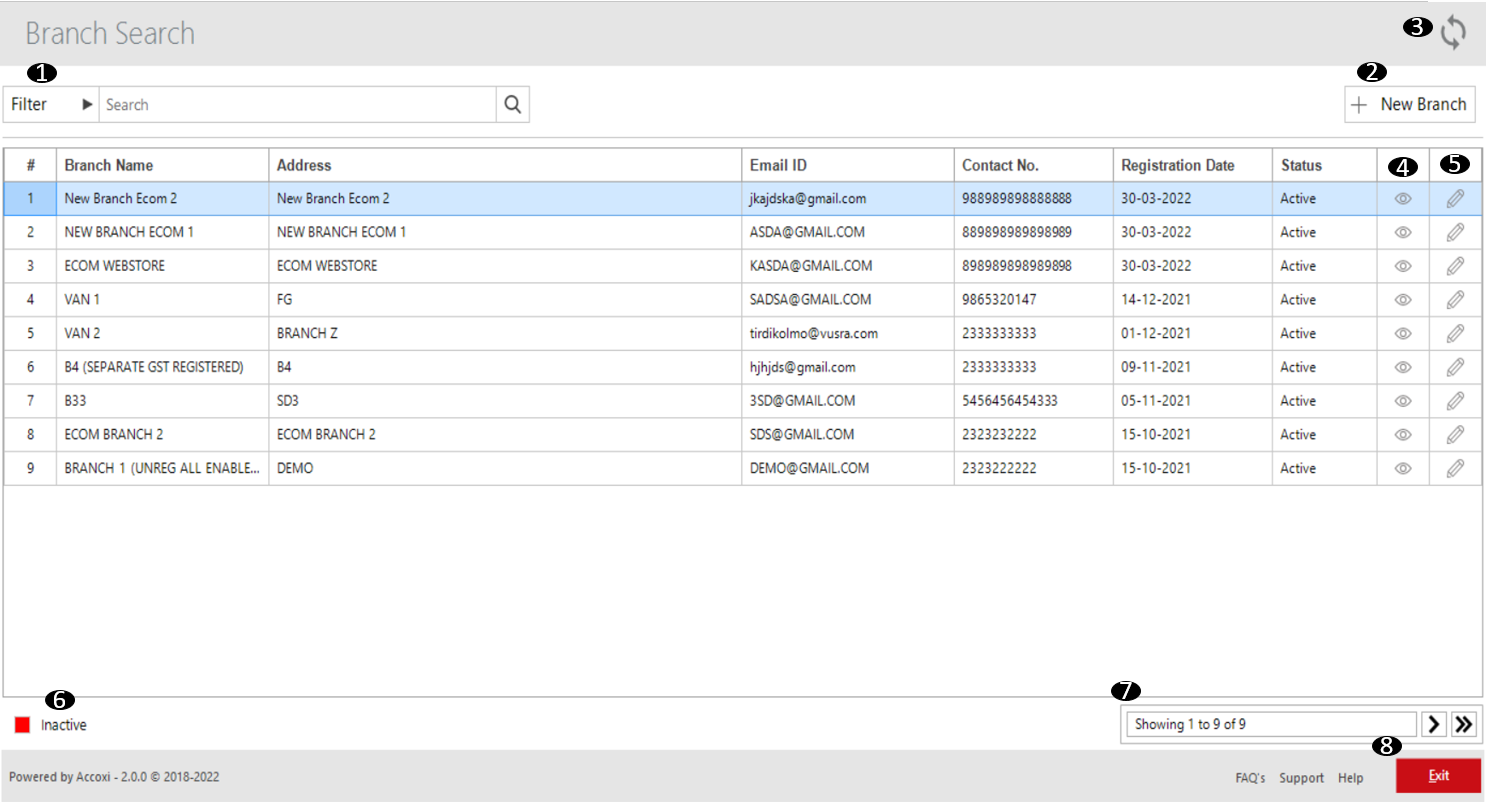Screen dimensions: 1486x802
Task: Go to next page arrow
Action: point(1434,725)
